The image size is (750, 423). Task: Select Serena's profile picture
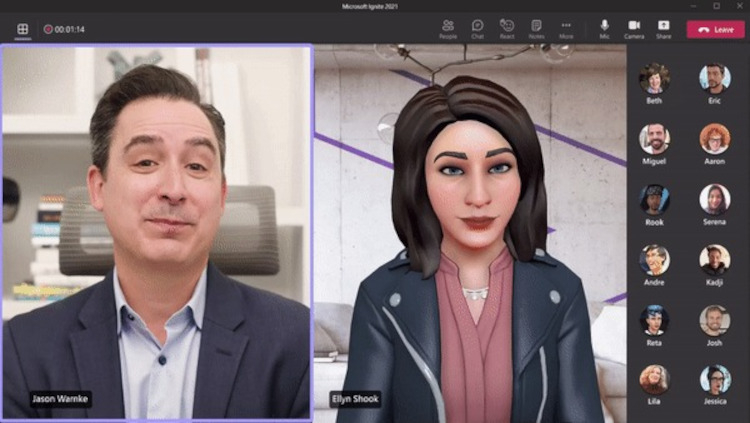[x=714, y=198]
